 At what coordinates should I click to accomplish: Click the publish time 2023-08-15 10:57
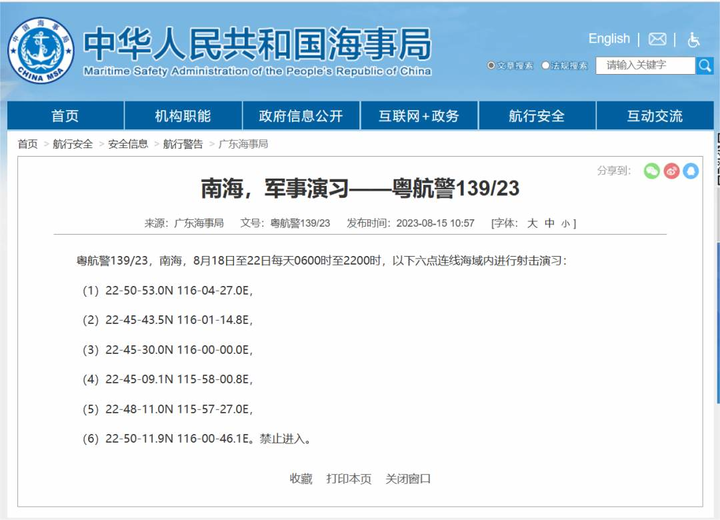tap(435, 223)
